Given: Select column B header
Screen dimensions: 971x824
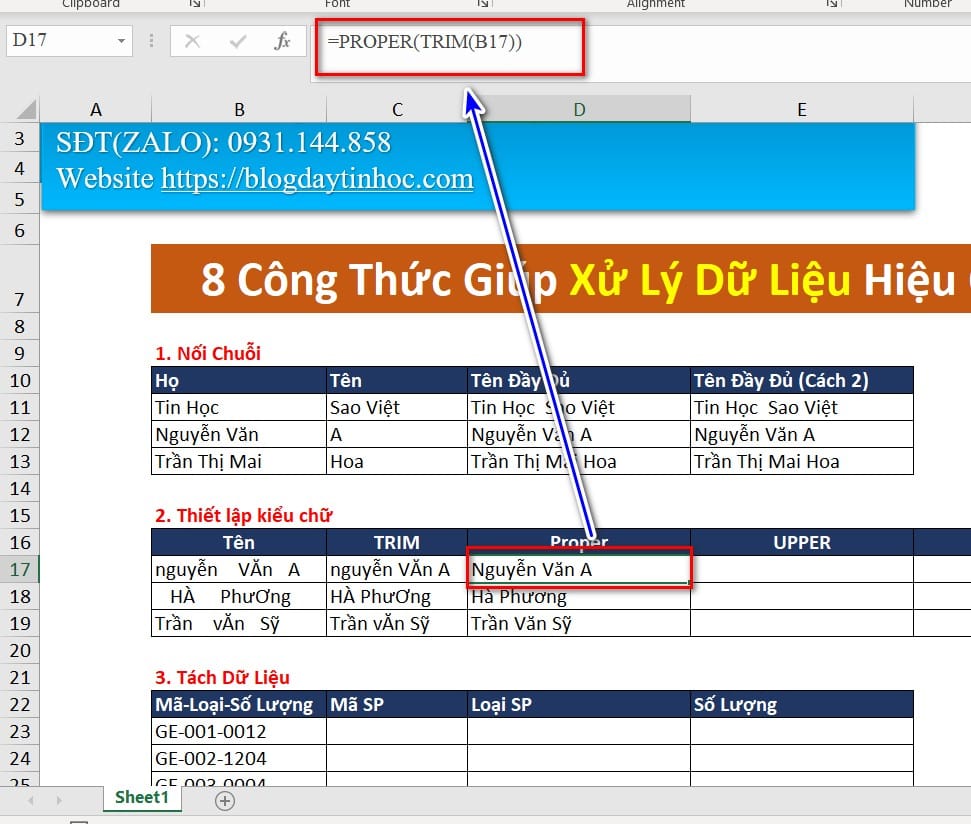Looking at the screenshot, I should click(x=239, y=110).
